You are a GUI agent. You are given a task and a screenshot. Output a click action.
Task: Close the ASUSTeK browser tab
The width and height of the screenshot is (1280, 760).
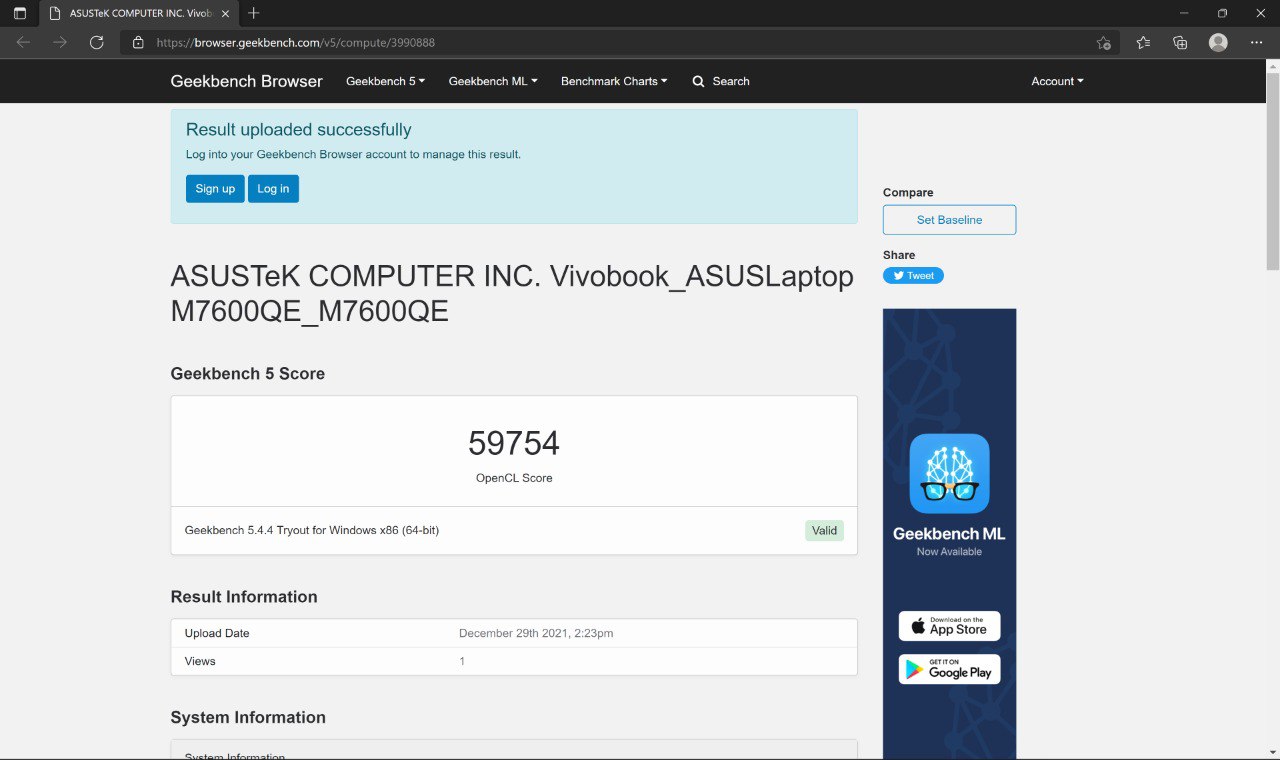pyautogui.click(x=223, y=14)
